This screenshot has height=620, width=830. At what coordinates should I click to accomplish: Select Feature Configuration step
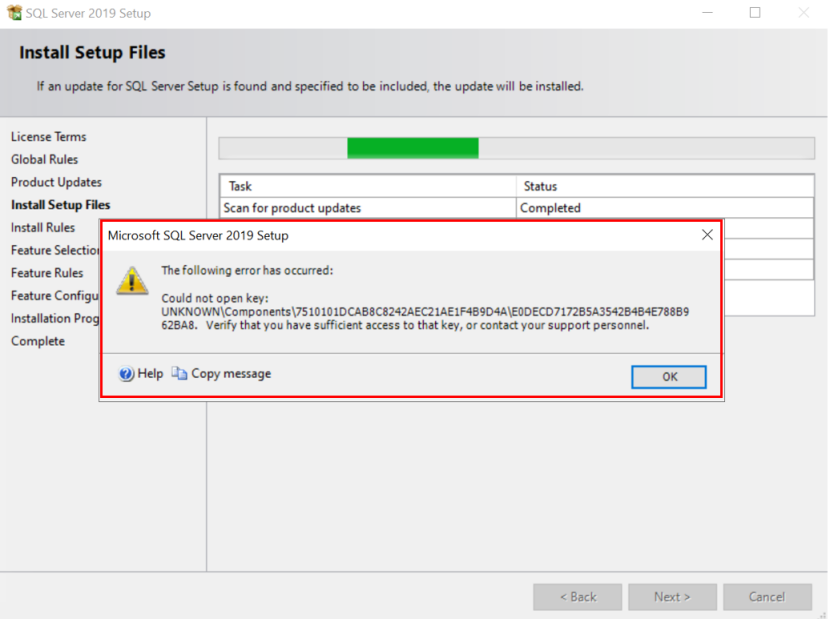coord(55,296)
